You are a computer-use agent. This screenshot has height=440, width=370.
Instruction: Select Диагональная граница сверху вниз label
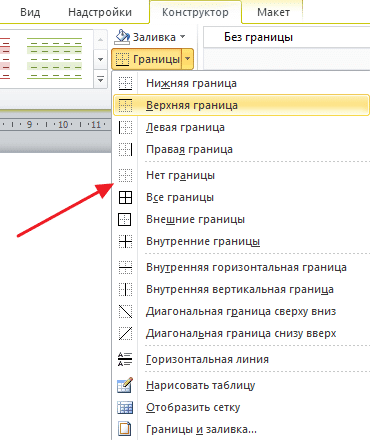point(241,311)
